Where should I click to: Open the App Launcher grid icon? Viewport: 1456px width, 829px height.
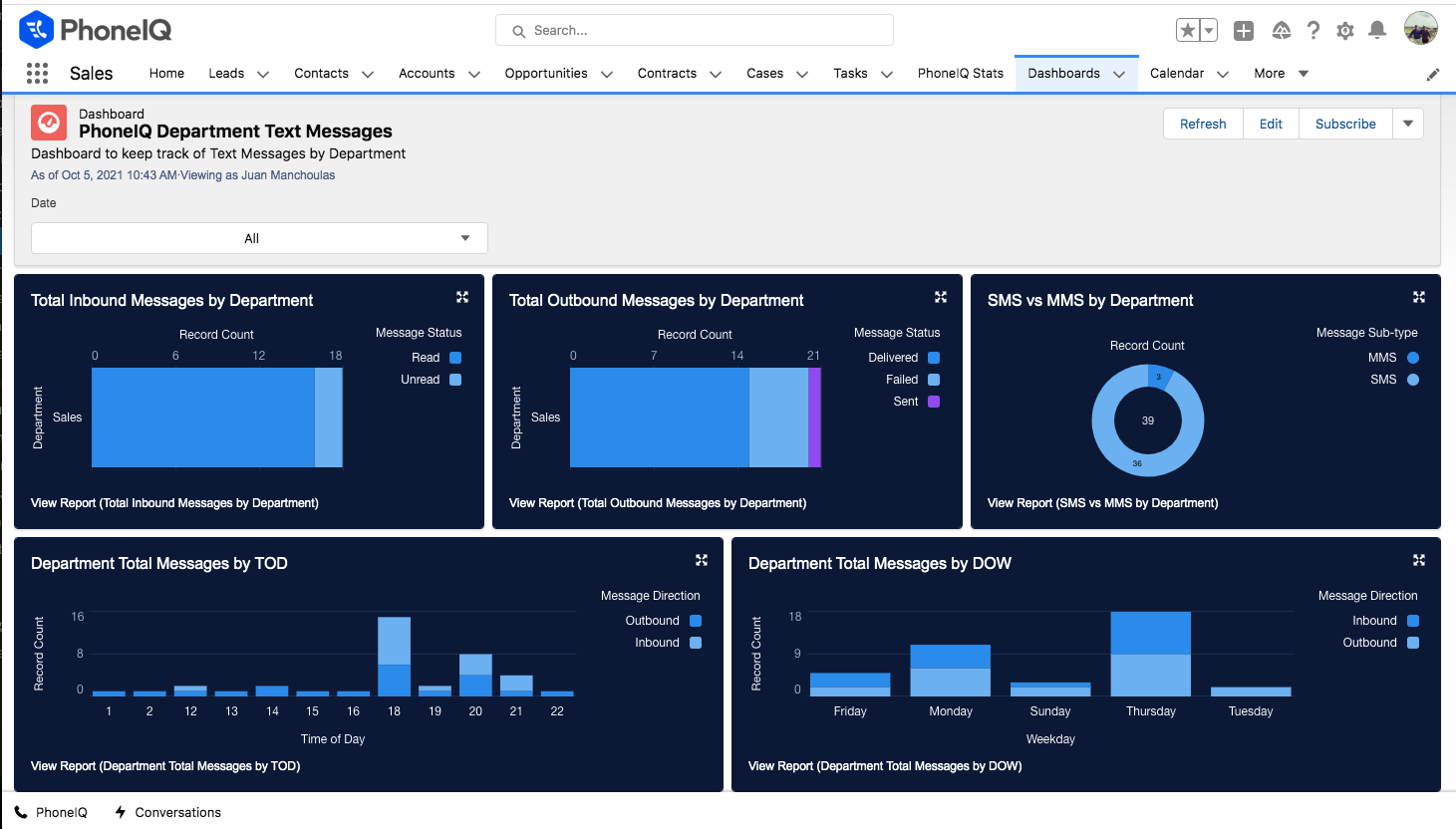(37, 73)
